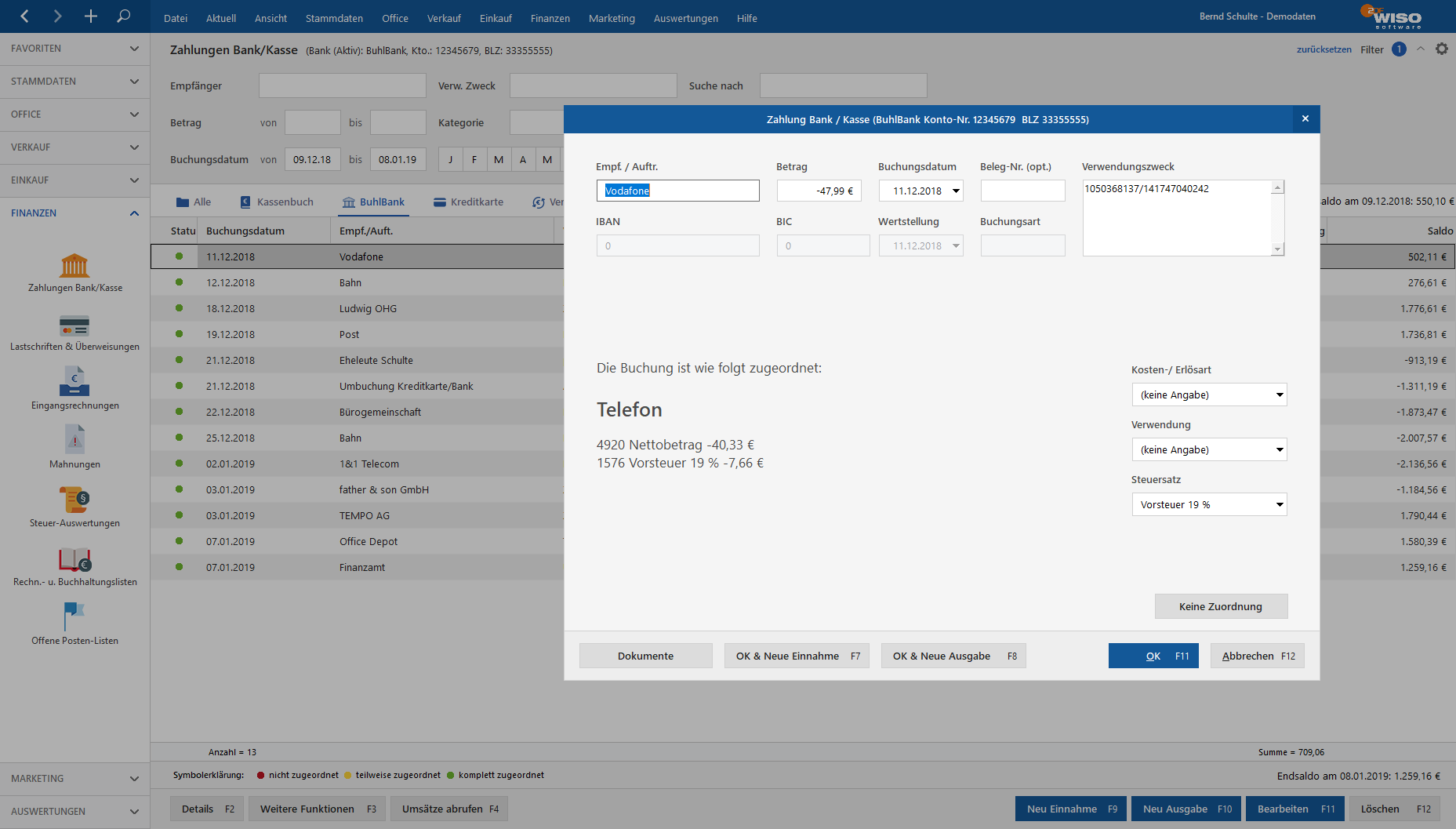
Task: Open filter settings gear icon
Action: 1441,49
